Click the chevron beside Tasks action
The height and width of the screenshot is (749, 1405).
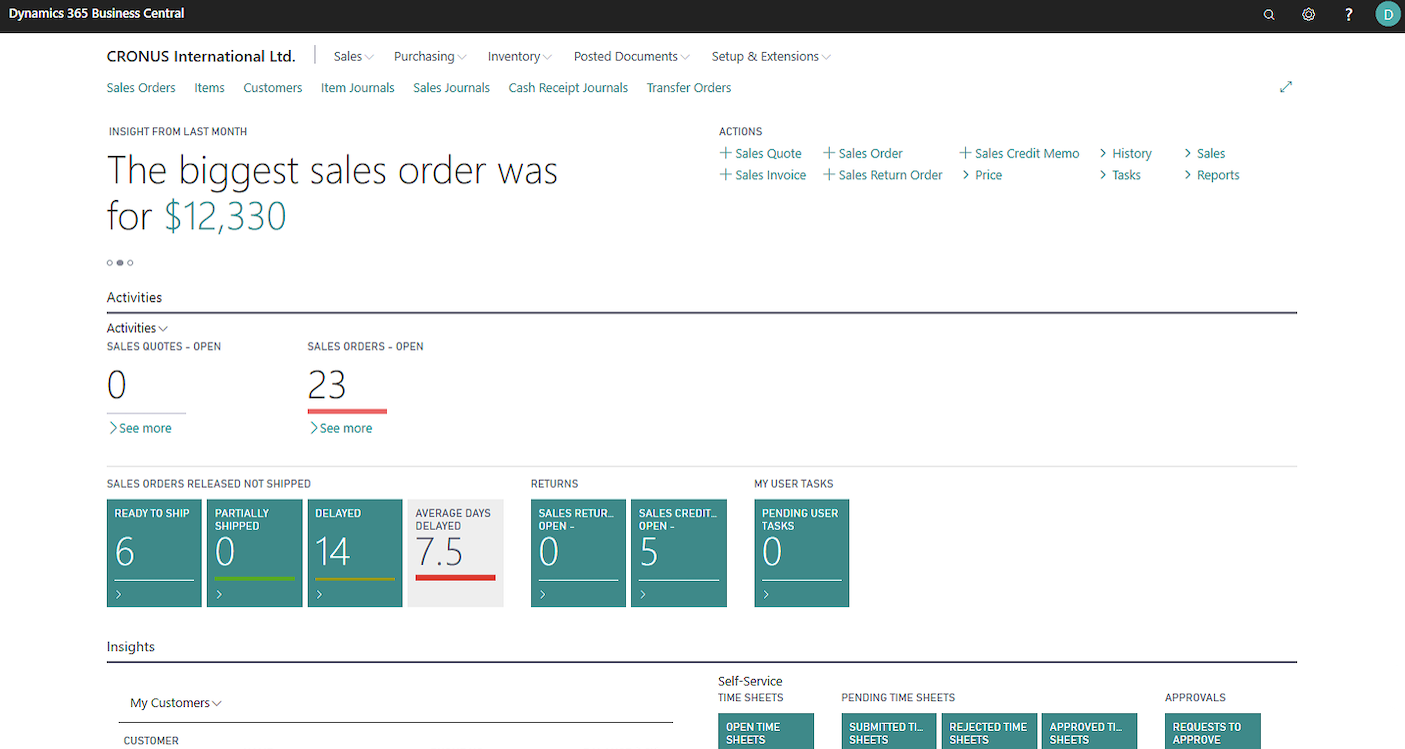click(1103, 175)
